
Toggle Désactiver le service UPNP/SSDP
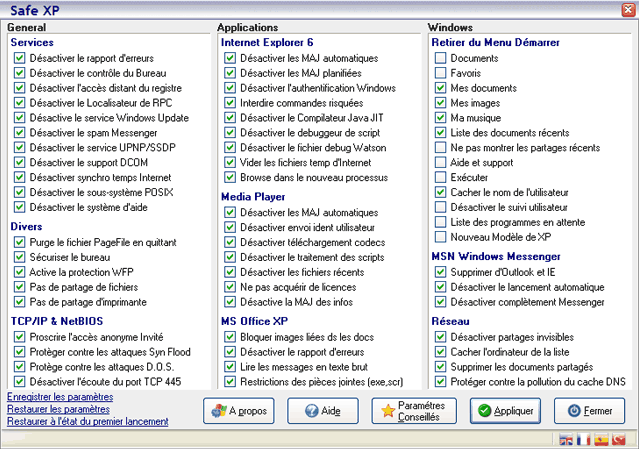click(x=19, y=147)
